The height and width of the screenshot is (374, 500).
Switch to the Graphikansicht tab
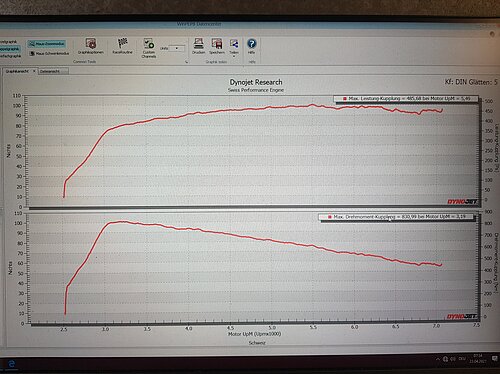(x=17, y=71)
